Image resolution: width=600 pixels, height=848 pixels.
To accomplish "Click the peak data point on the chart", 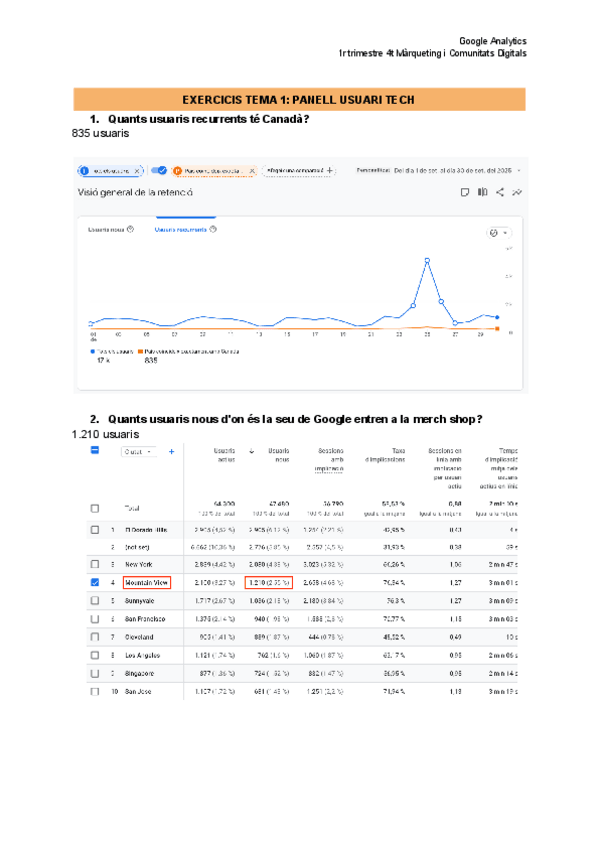I will [x=427, y=260].
